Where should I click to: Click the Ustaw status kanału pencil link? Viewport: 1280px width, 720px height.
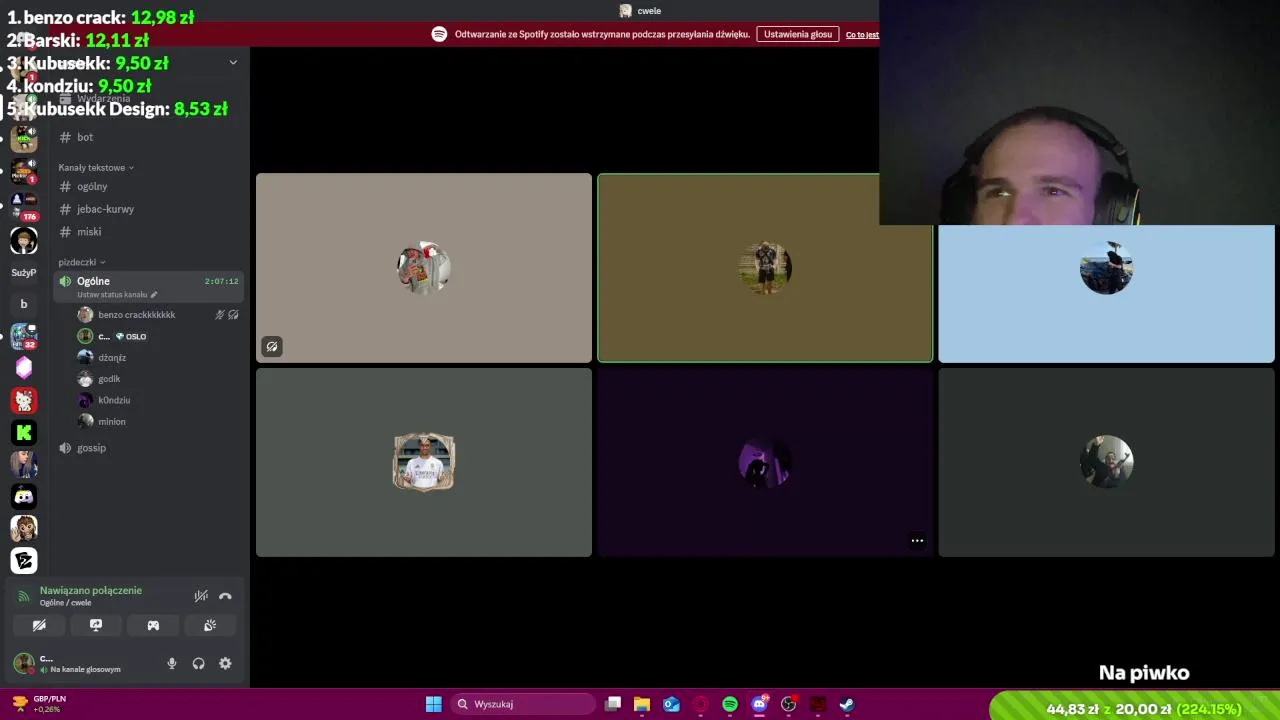117,295
